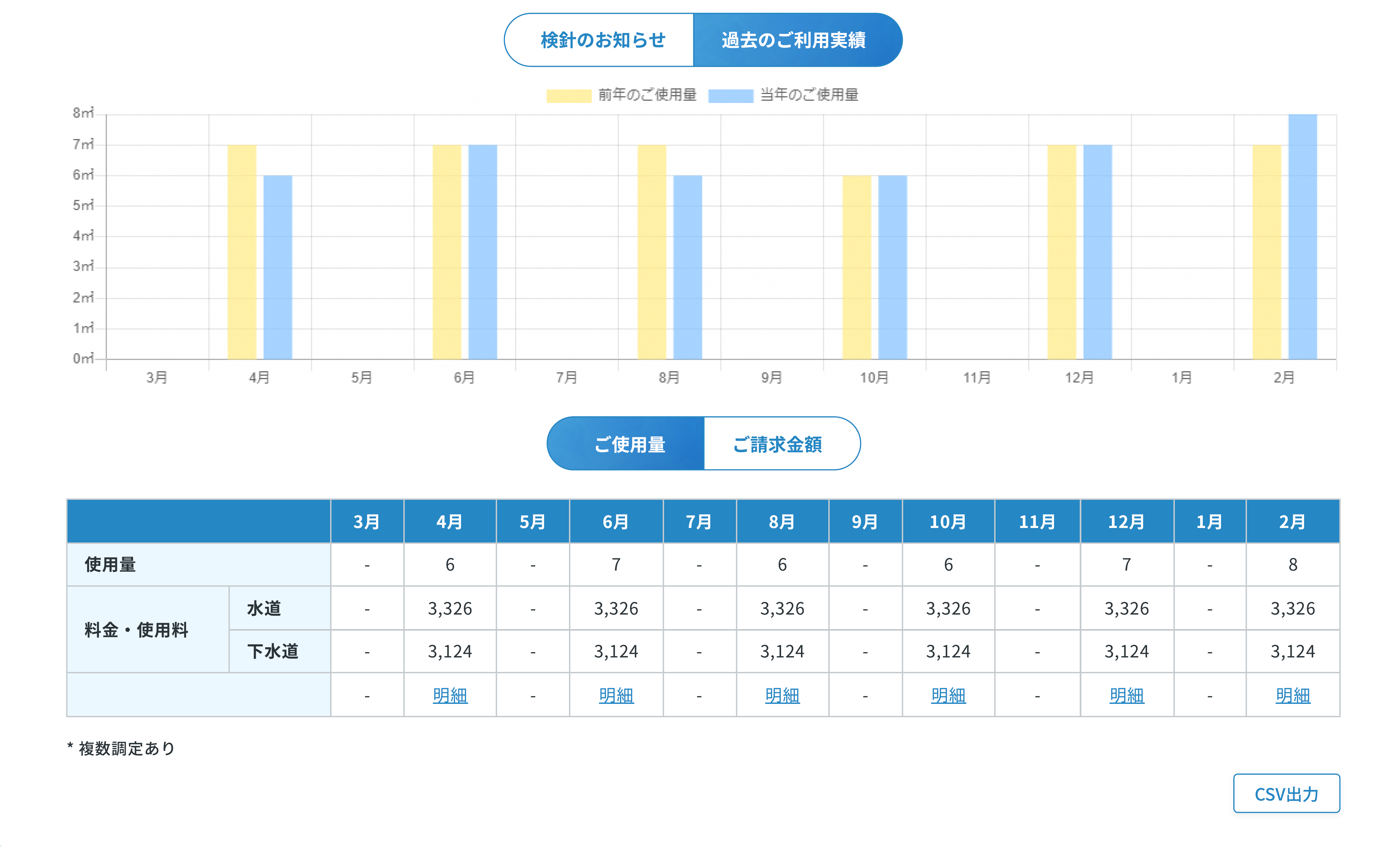Switch to ご請求金額 tab

[782, 444]
